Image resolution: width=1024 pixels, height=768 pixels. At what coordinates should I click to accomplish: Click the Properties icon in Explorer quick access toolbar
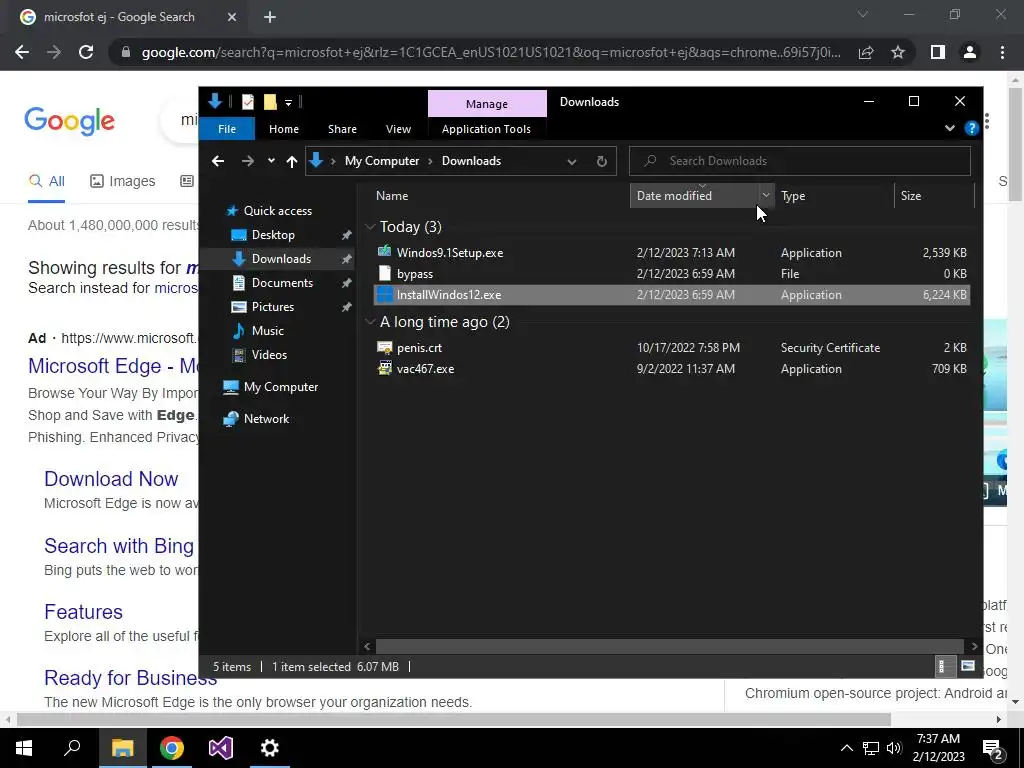248,102
